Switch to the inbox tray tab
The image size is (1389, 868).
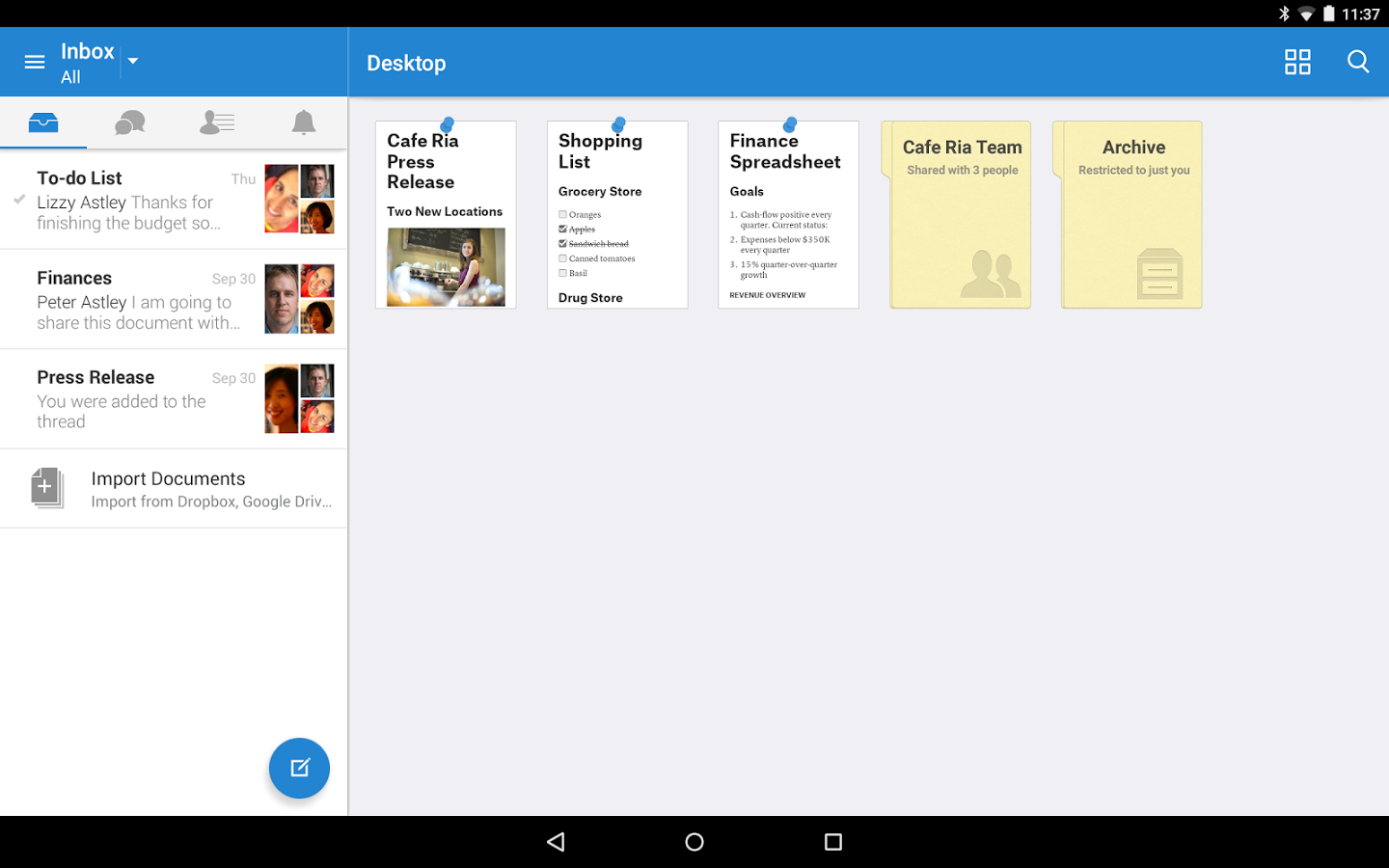tap(43, 122)
